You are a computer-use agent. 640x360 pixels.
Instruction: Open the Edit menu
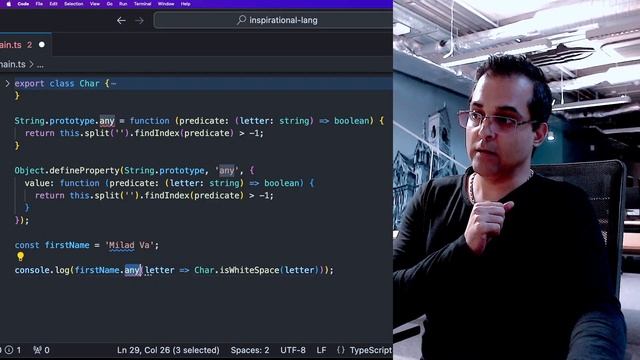coord(53,4)
